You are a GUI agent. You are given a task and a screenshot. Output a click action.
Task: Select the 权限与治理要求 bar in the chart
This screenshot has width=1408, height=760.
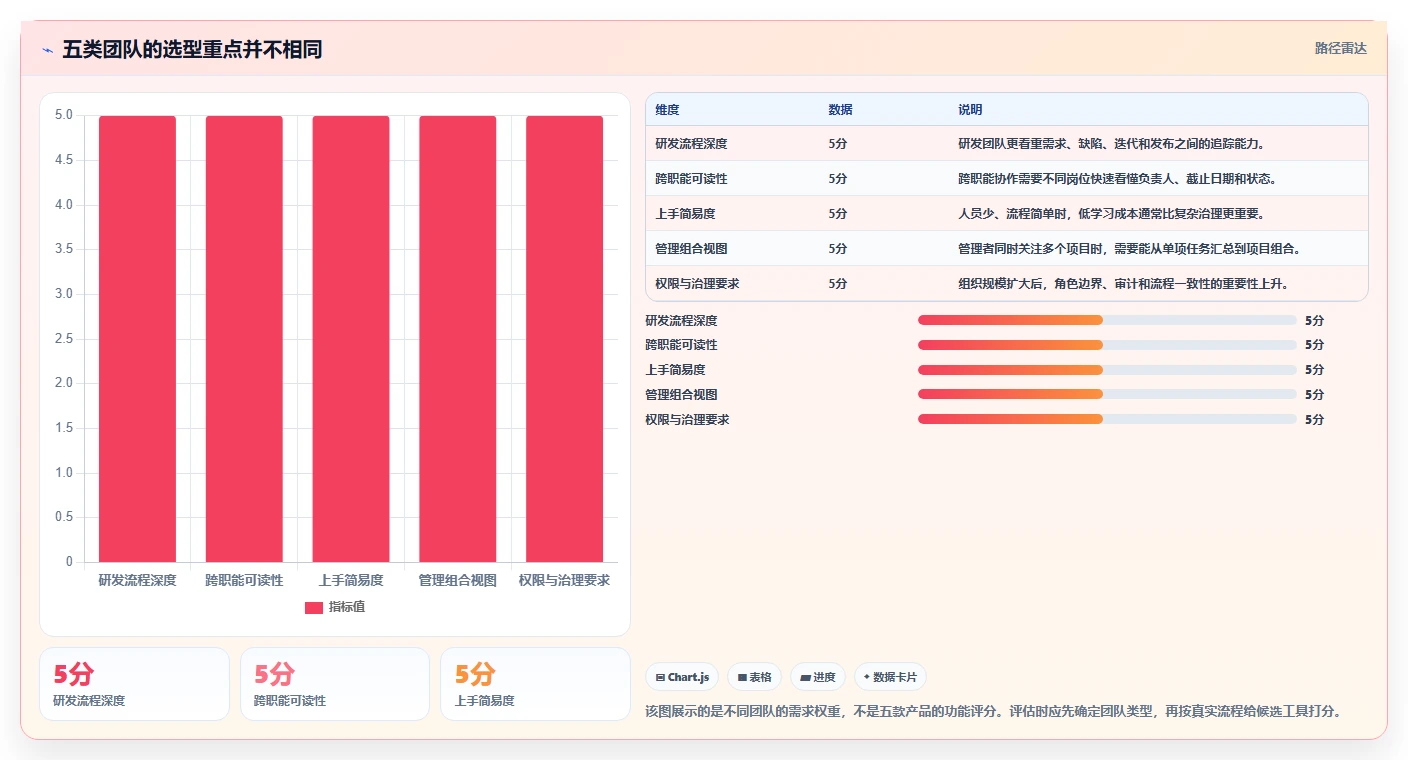click(x=565, y=339)
